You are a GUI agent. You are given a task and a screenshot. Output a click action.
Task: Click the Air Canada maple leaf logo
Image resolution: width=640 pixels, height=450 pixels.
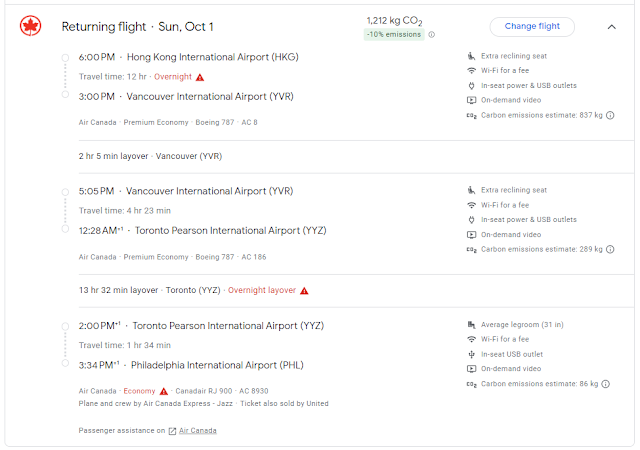pos(30,26)
